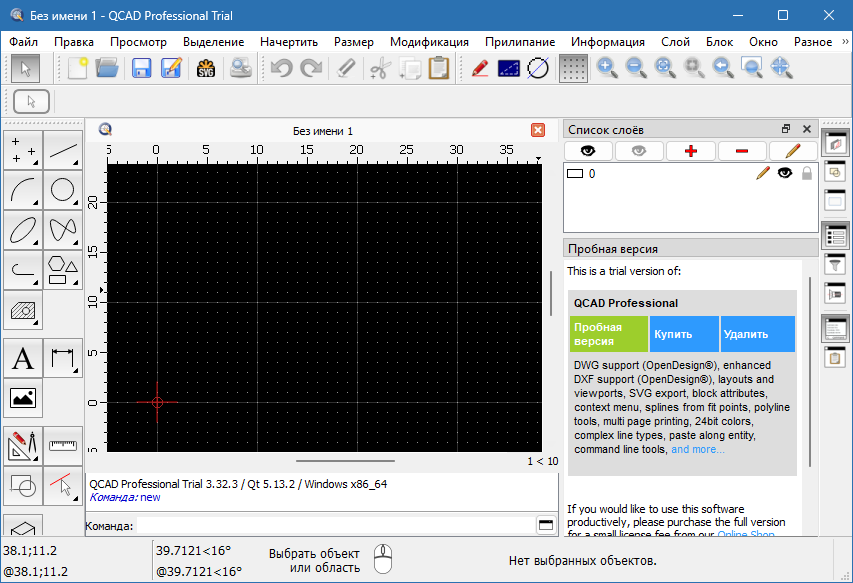Click the Удалить button
The height and width of the screenshot is (583, 853).
758,334
